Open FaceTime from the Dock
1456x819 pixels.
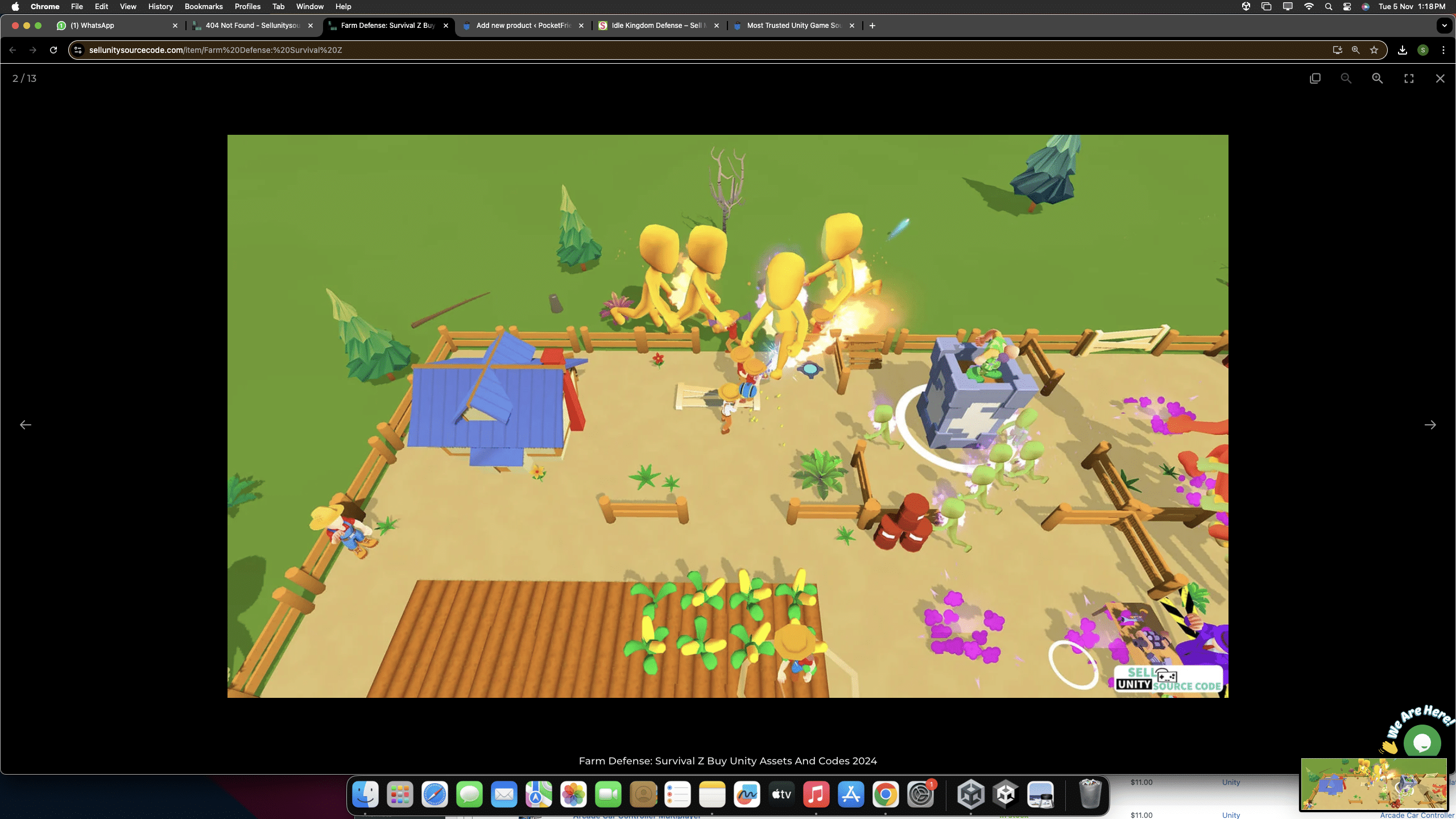pyautogui.click(x=608, y=795)
